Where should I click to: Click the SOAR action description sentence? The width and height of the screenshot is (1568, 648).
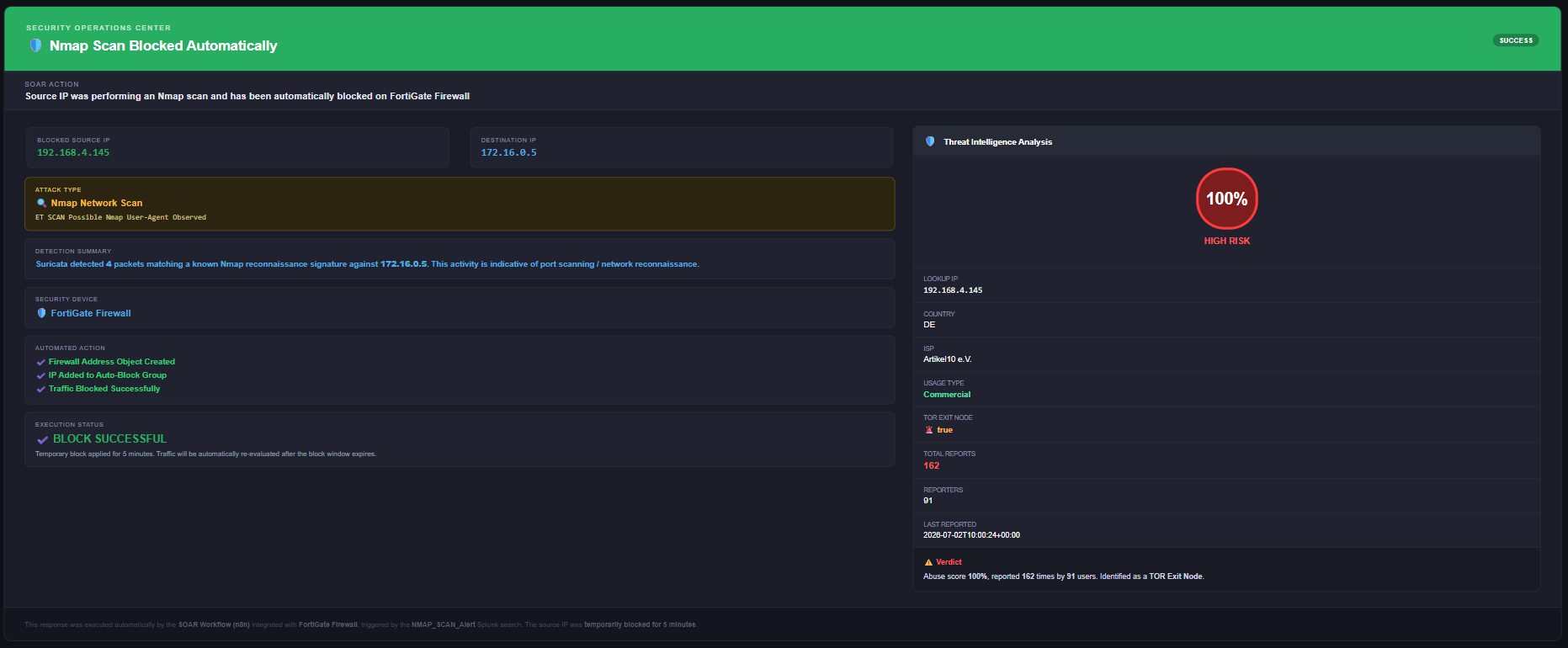point(247,96)
